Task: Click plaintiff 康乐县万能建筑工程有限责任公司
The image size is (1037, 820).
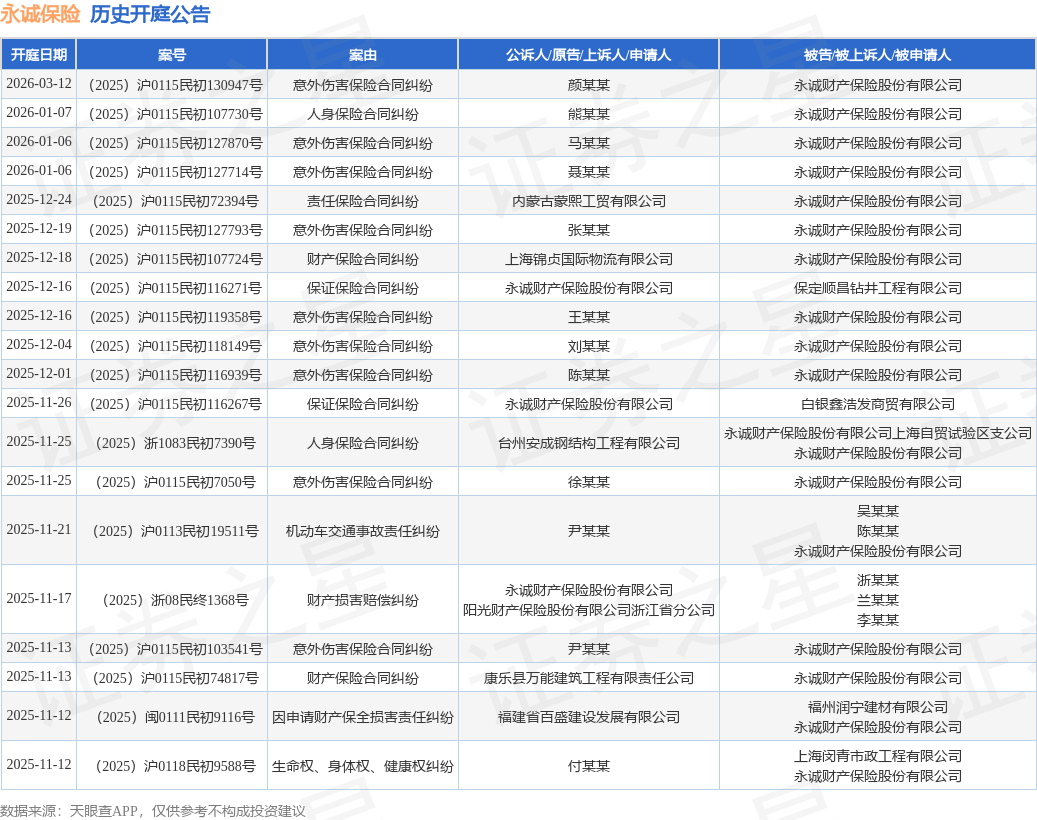Action: 589,679
